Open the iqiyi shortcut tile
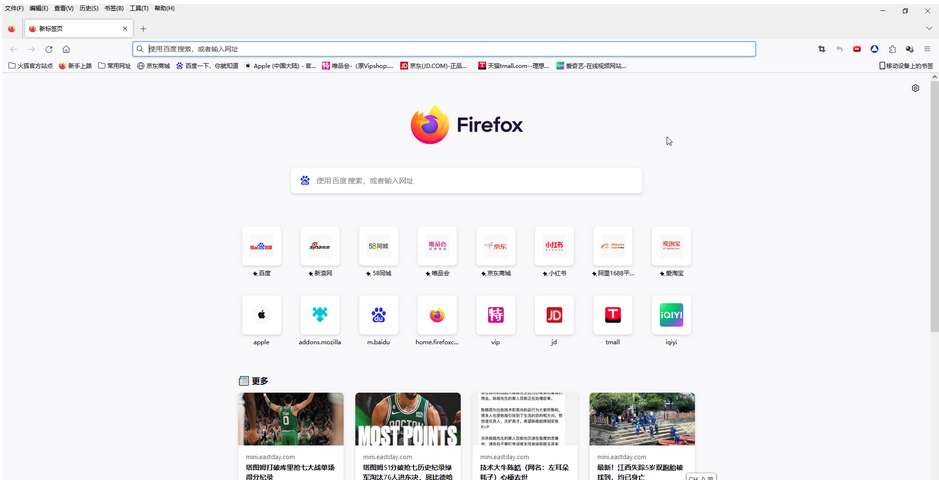Image resolution: width=939 pixels, height=480 pixels. pos(671,315)
